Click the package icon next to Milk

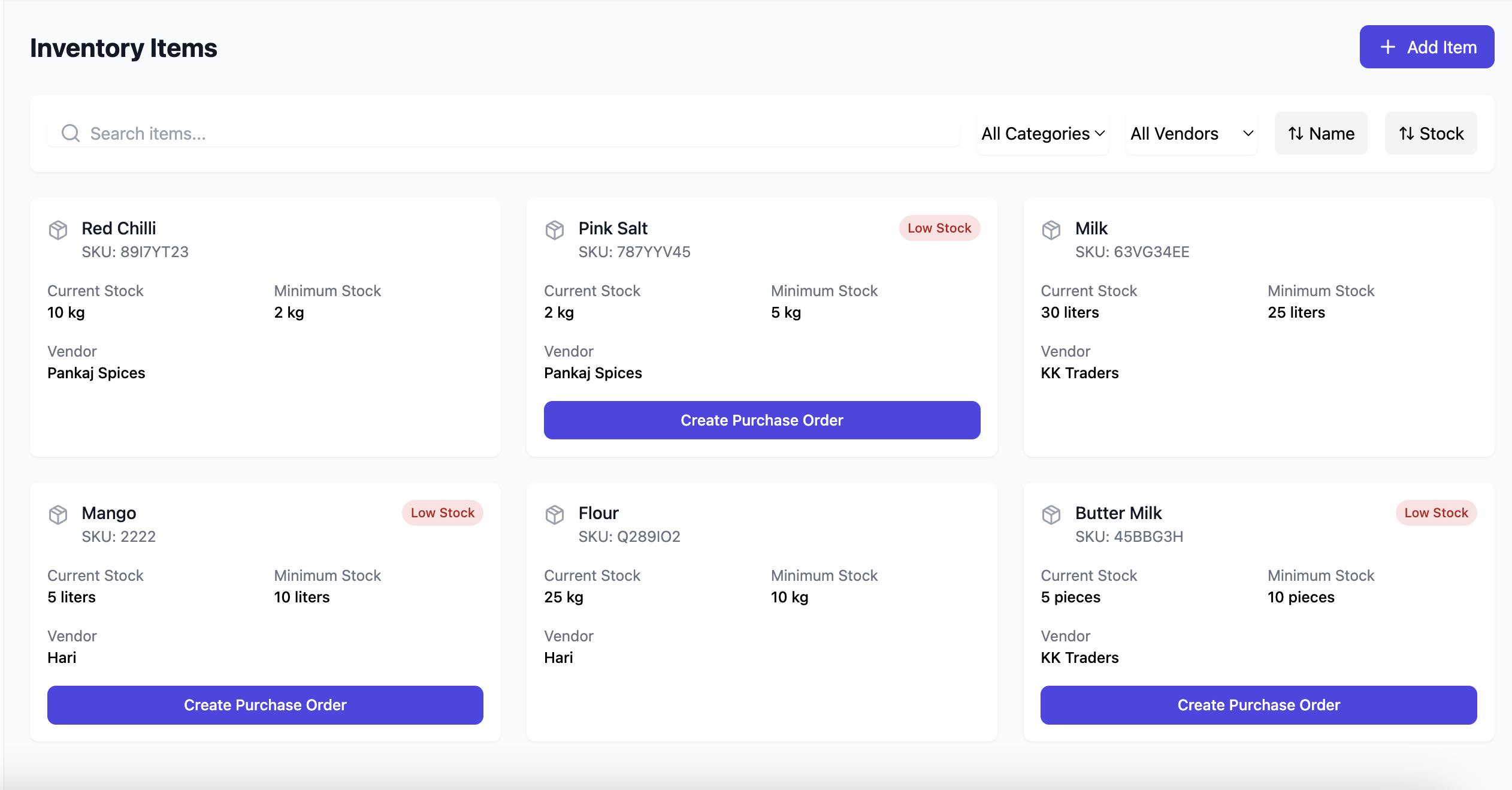tap(1051, 230)
